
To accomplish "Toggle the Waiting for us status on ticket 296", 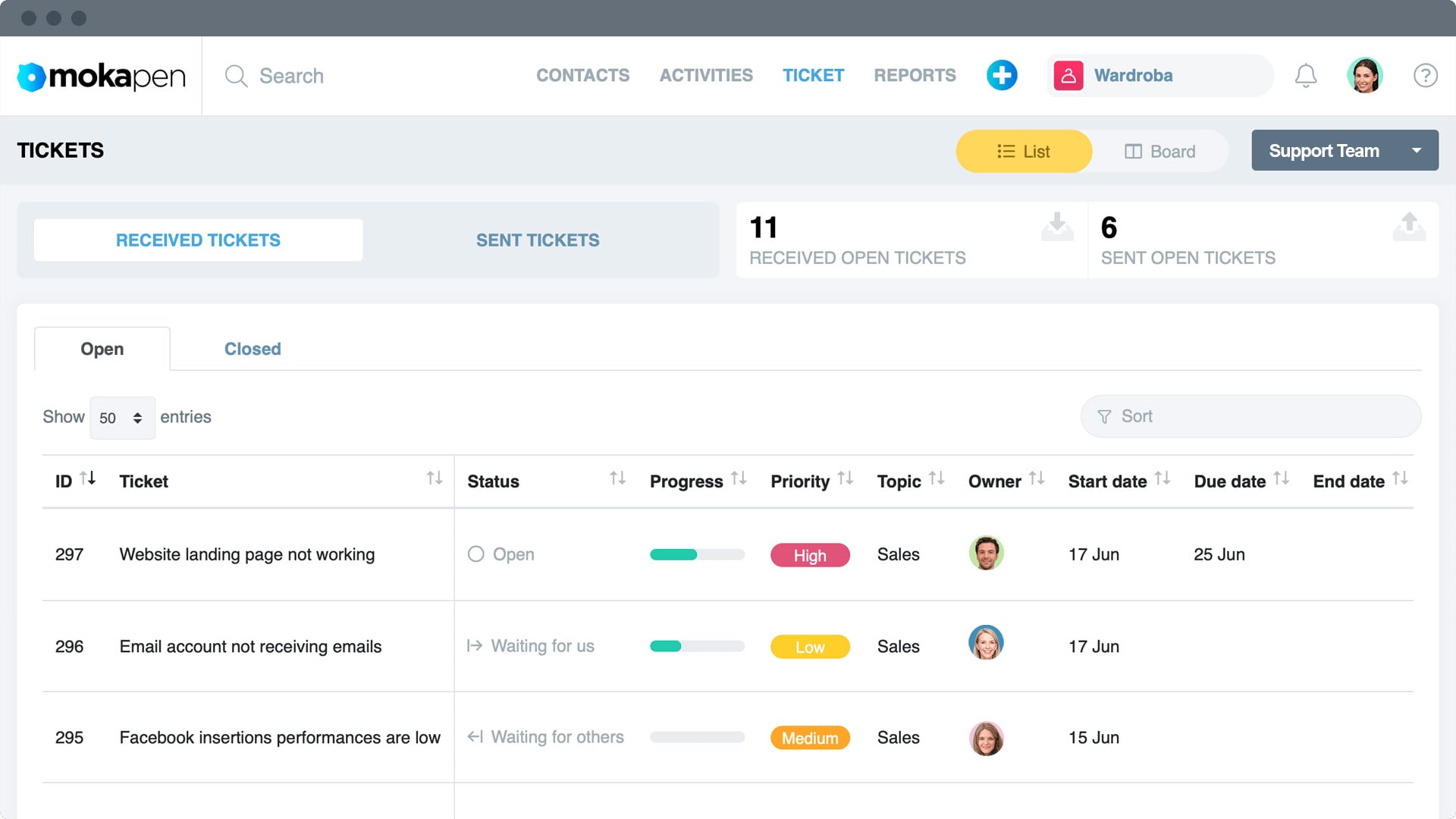I will [x=532, y=646].
